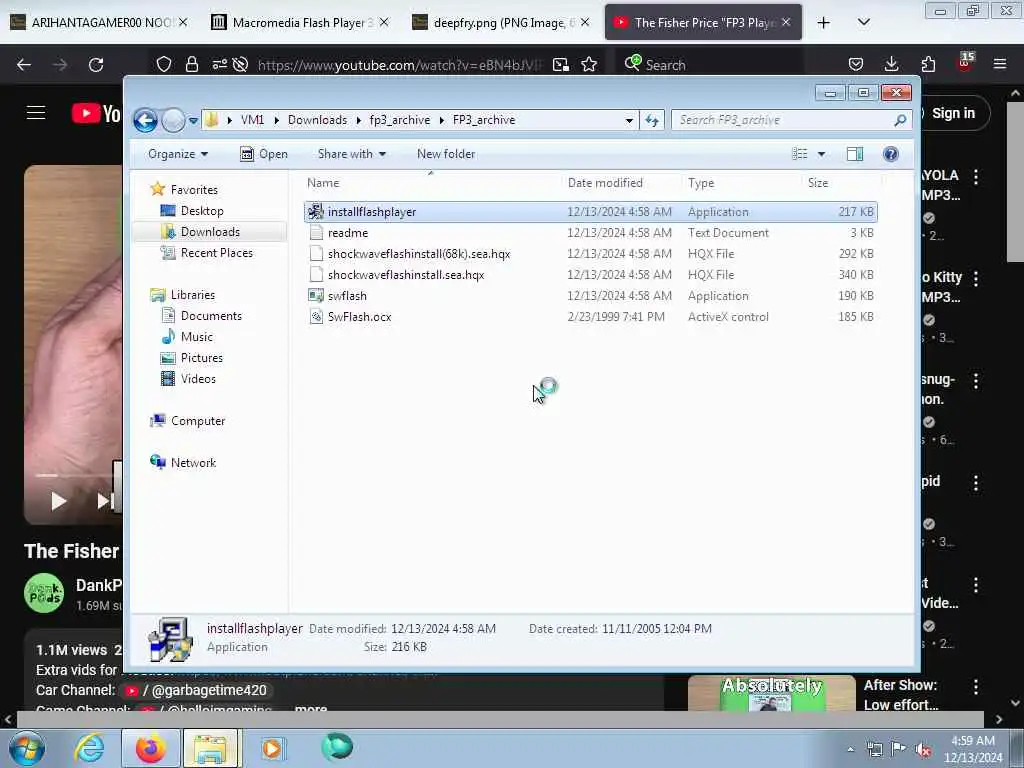The height and width of the screenshot is (768, 1024).
Task: Select the swflash application file
Action: [590, 295]
